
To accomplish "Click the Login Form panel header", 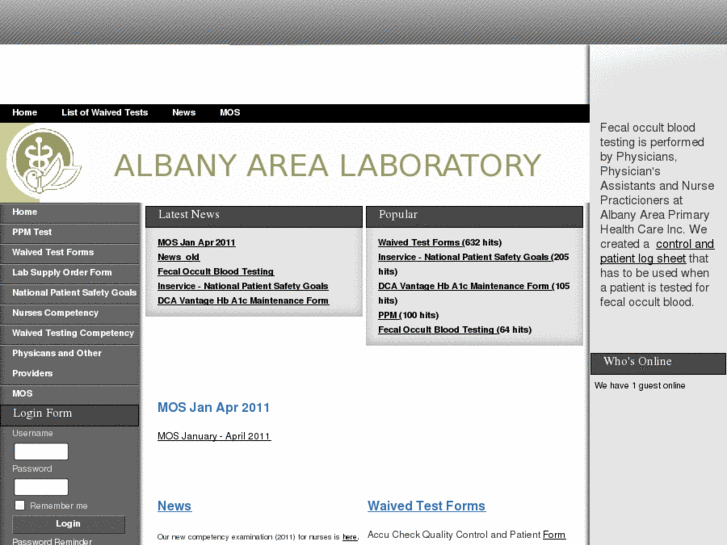I will tap(70, 415).
